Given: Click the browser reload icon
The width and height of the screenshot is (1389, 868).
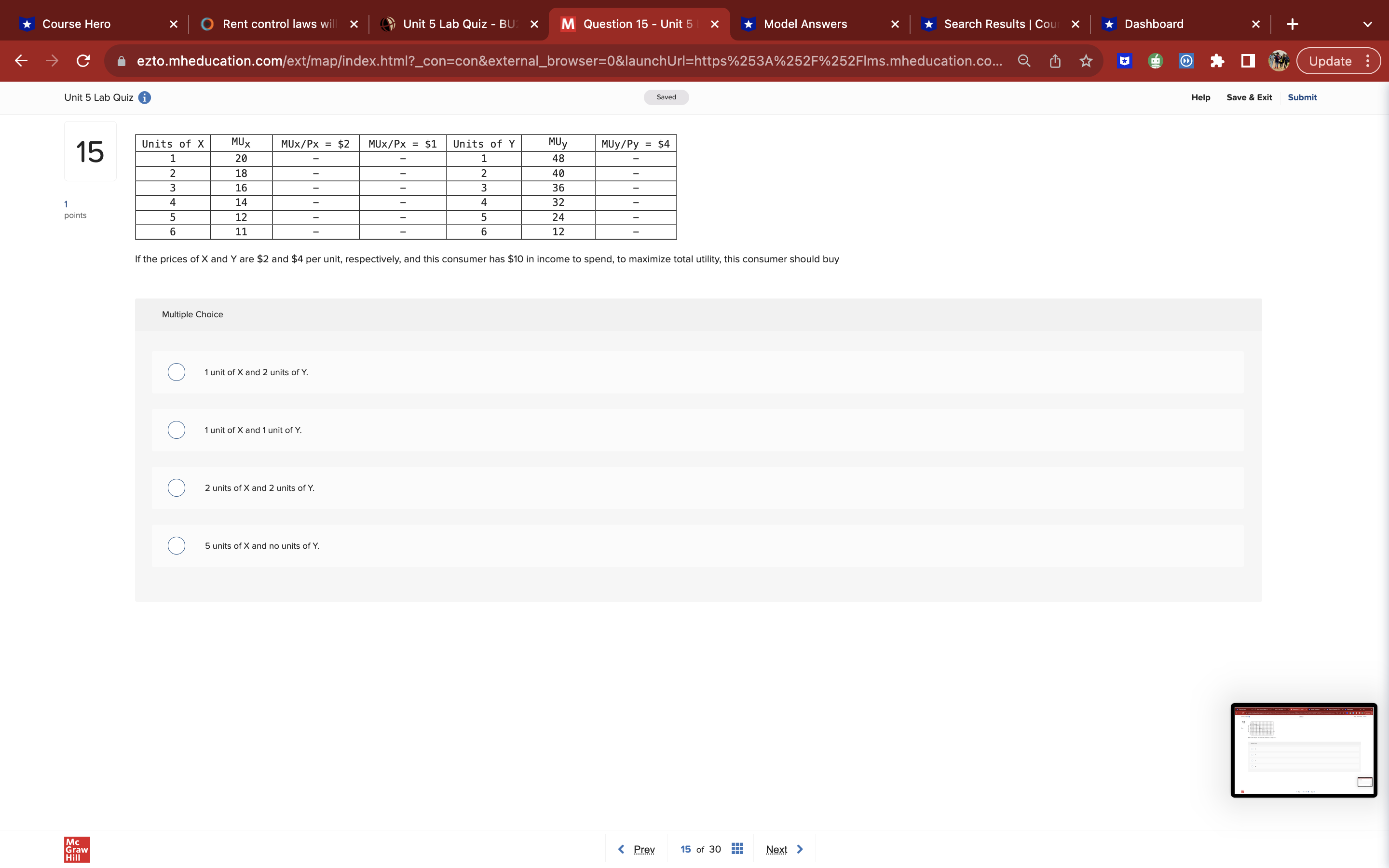Looking at the screenshot, I should tap(82, 61).
